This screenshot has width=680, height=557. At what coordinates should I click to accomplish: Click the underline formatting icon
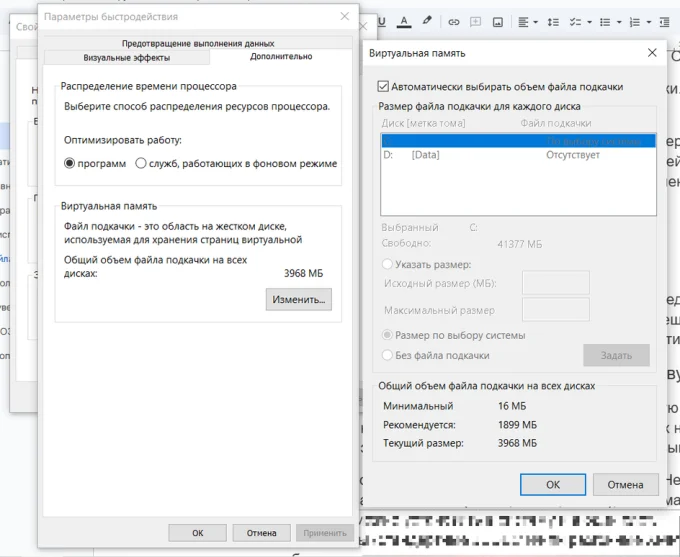[x=382, y=22]
